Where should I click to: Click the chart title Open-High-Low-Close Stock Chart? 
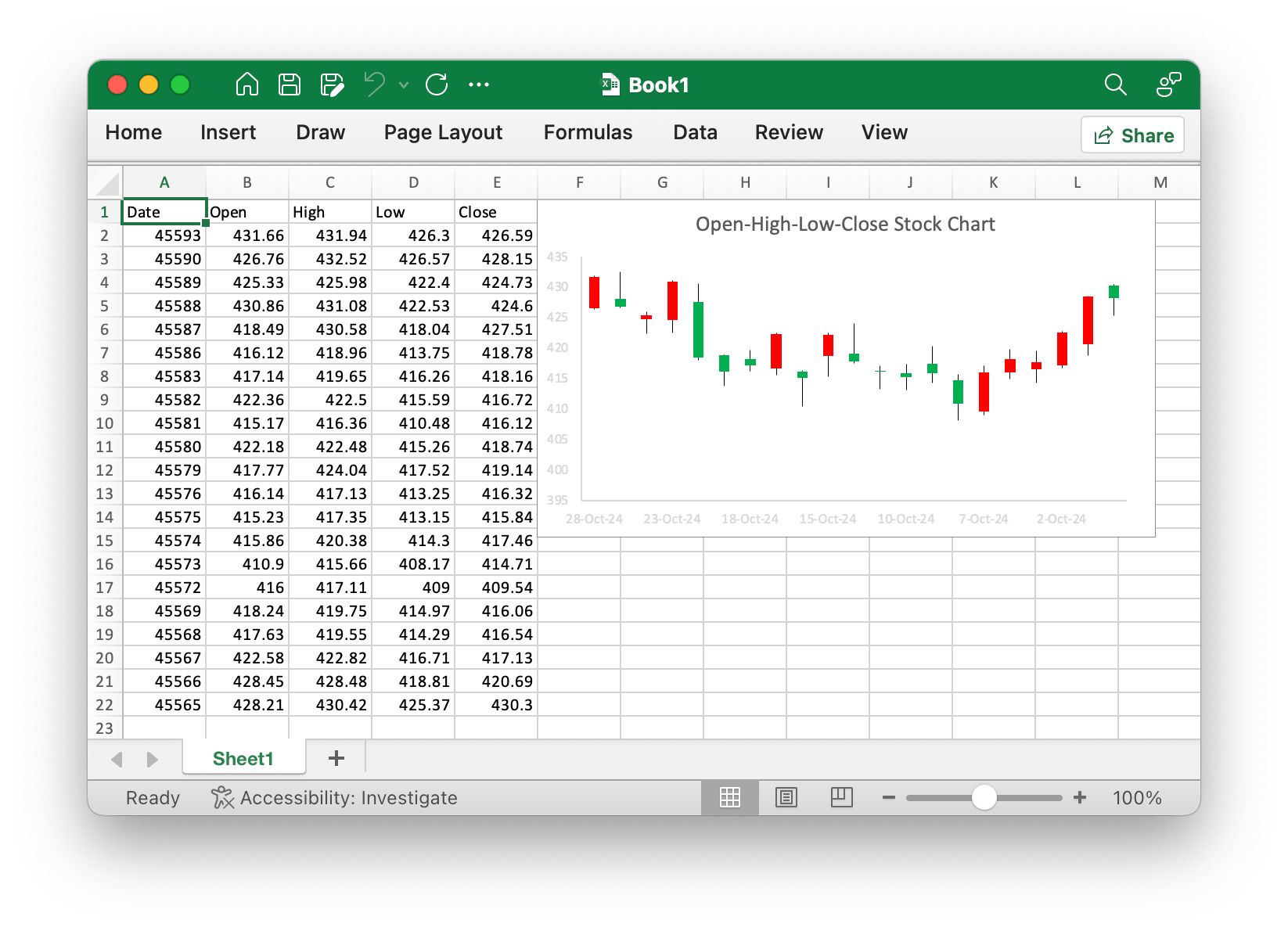coord(845,225)
